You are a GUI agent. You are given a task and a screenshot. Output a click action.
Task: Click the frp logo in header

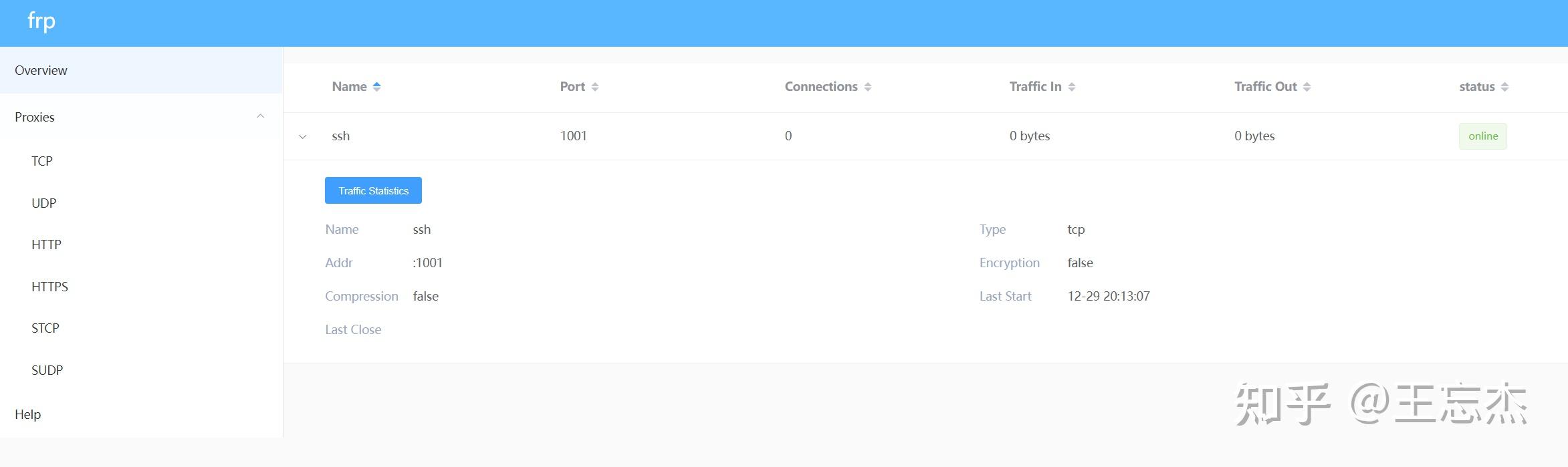point(41,21)
